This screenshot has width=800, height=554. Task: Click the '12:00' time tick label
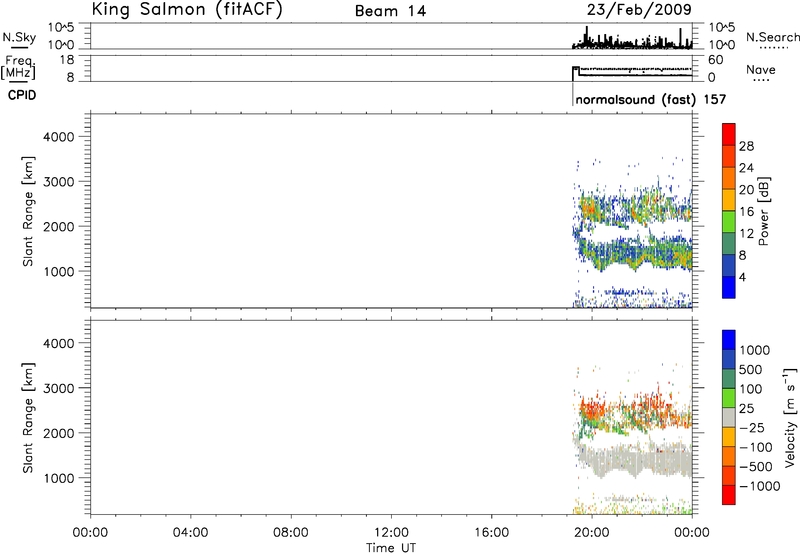click(x=391, y=533)
